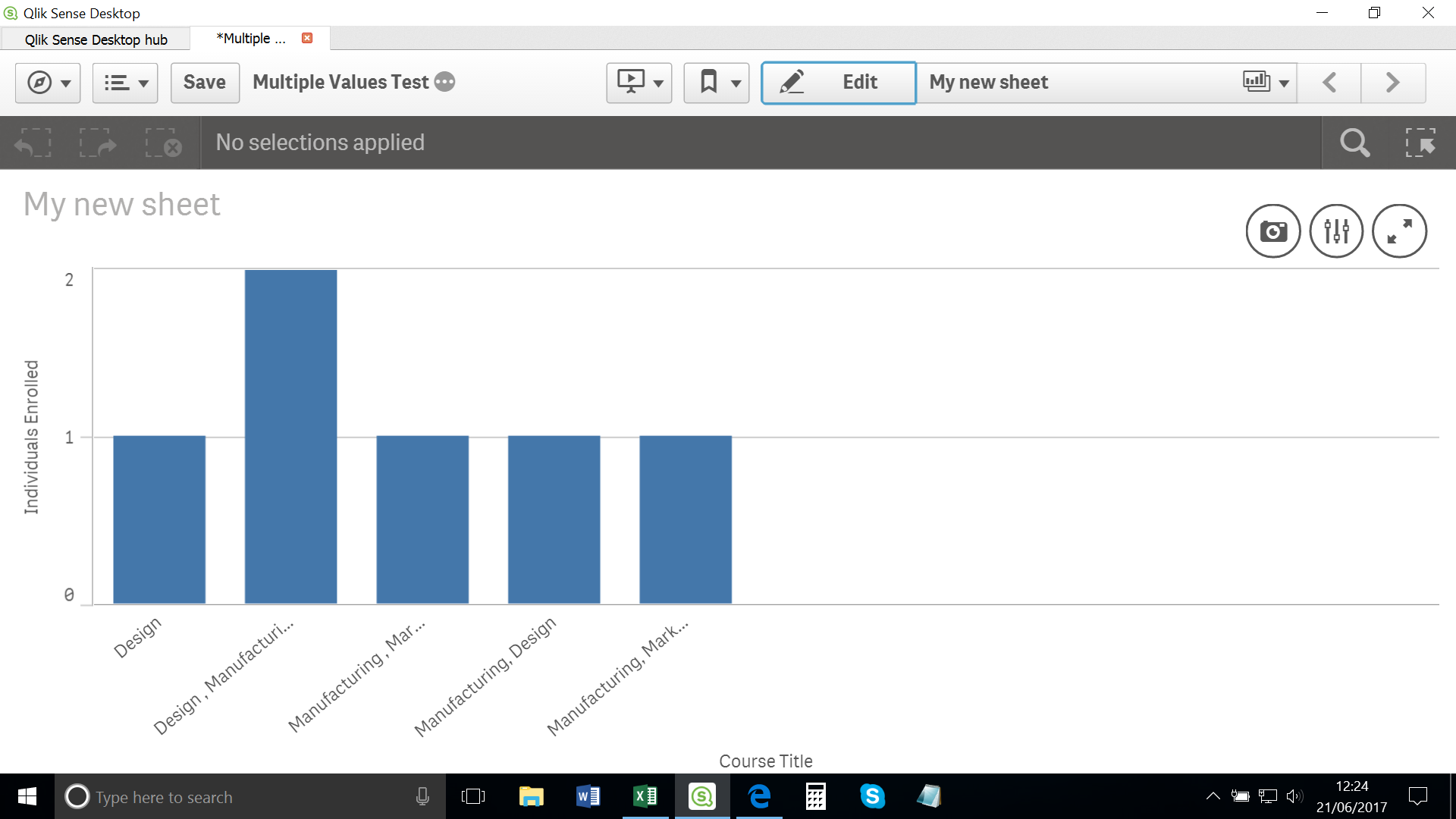Select the tallest Design, Manufacturi... bar
This screenshot has height=819, width=1456.
(290, 436)
